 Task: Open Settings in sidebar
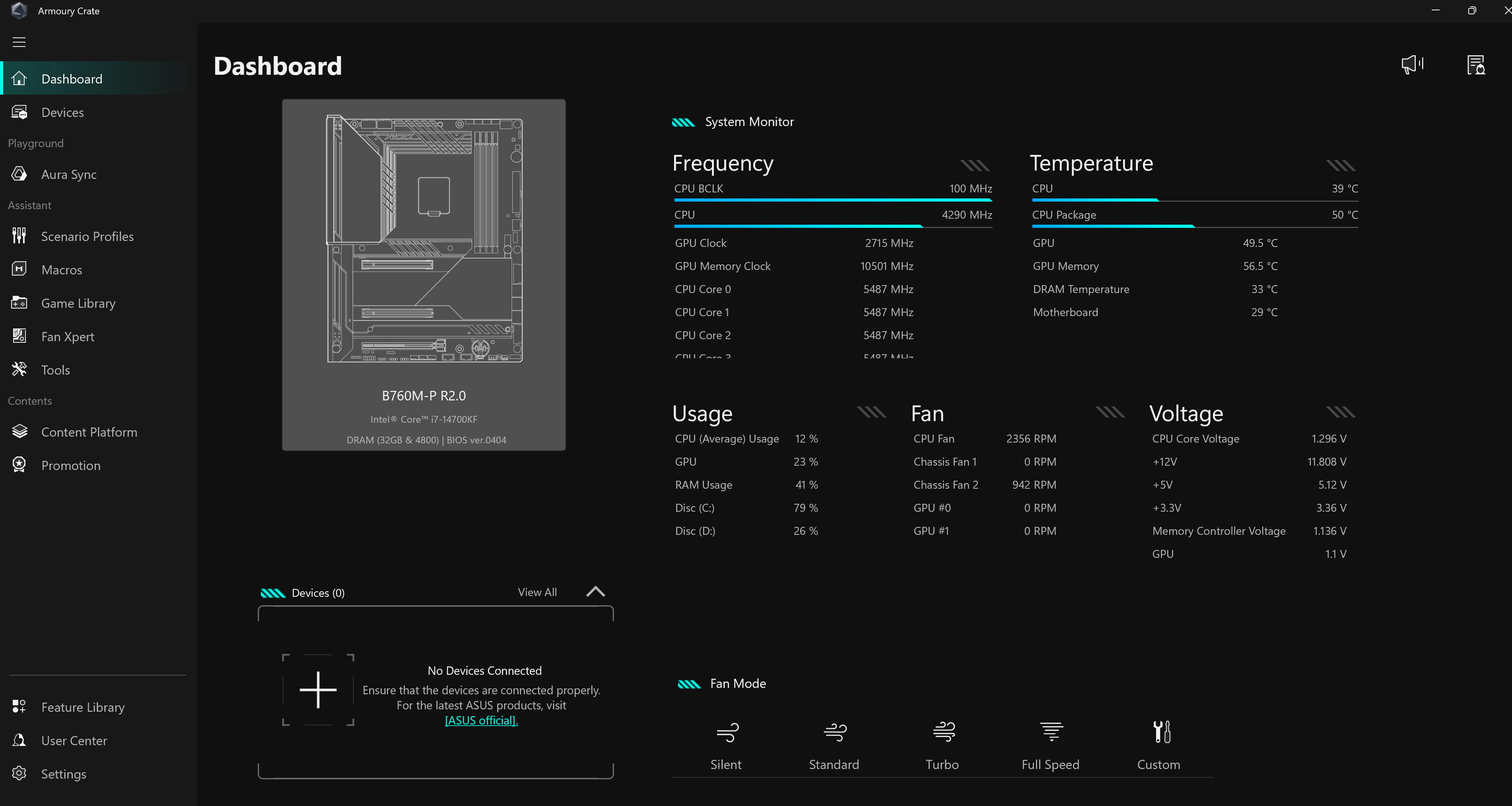click(x=63, y=774)
